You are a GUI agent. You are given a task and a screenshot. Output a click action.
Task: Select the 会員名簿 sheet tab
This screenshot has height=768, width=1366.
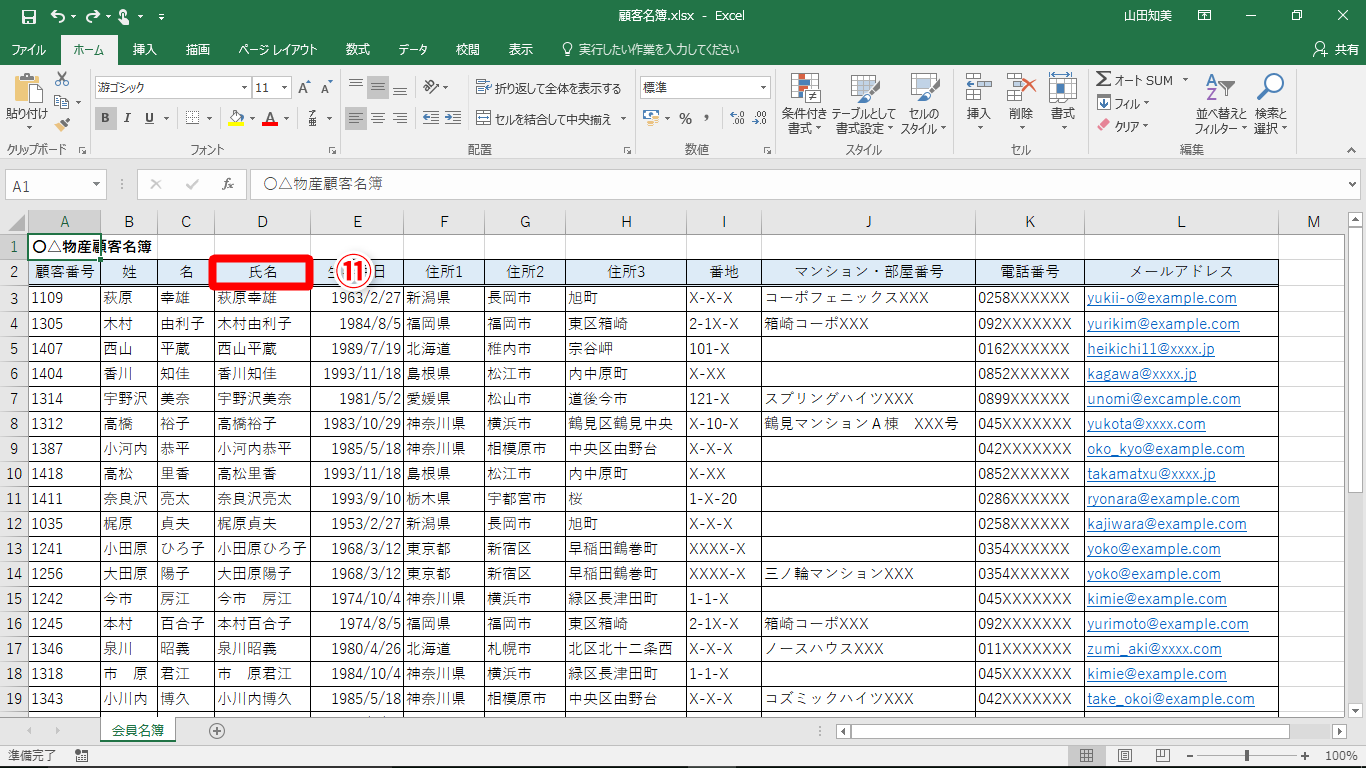click(139, 731)
